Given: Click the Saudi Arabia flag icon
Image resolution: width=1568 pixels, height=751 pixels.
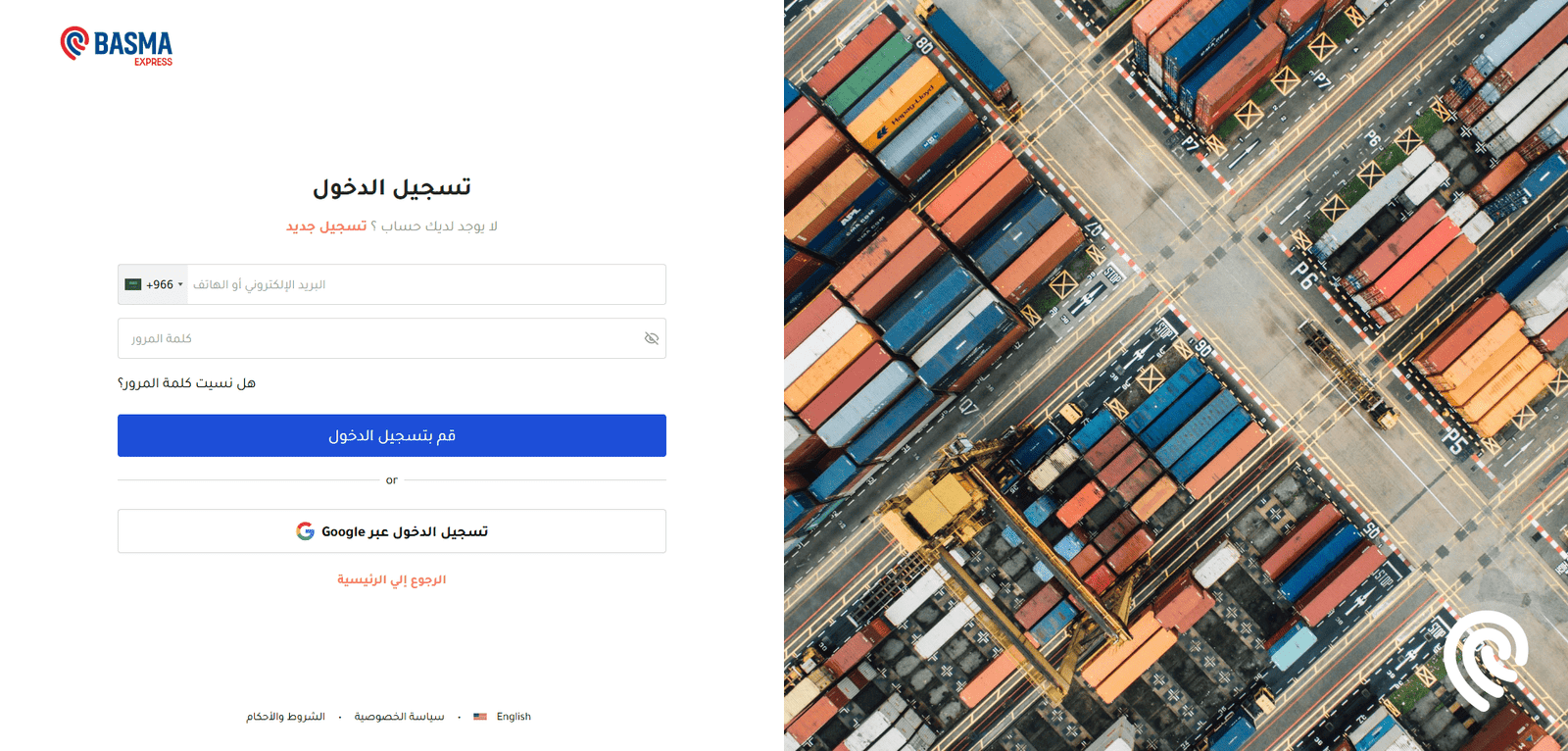Looking at the screenshot, I should tap(133, 284).
